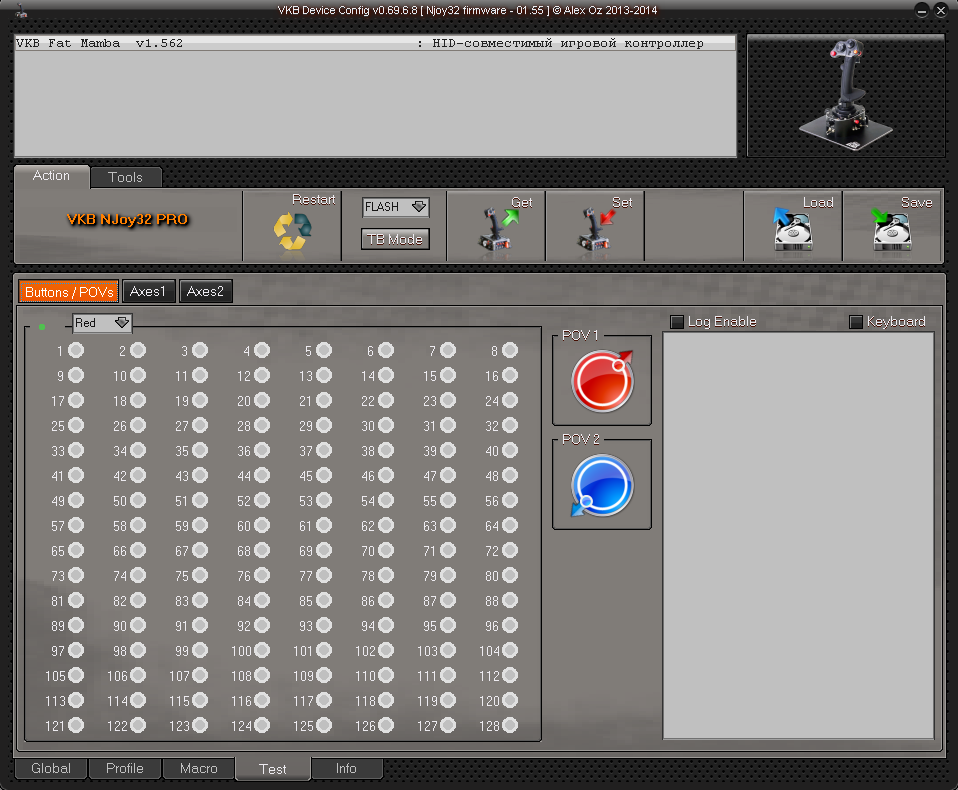The width and height of the screenshot is (958, 790).
Task: Click button 100 indicator LED
Action: point(262,651)
